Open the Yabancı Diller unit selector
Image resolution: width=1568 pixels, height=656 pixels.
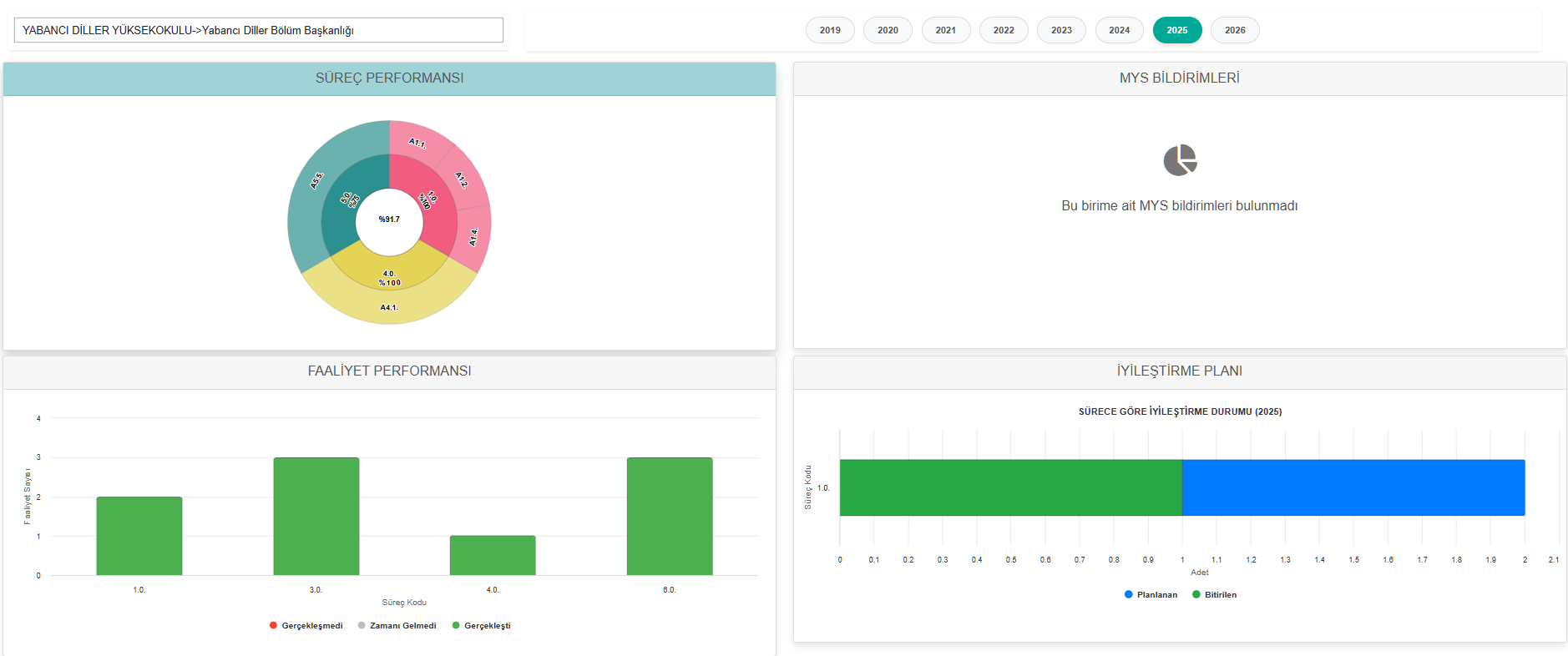[259, 30]
